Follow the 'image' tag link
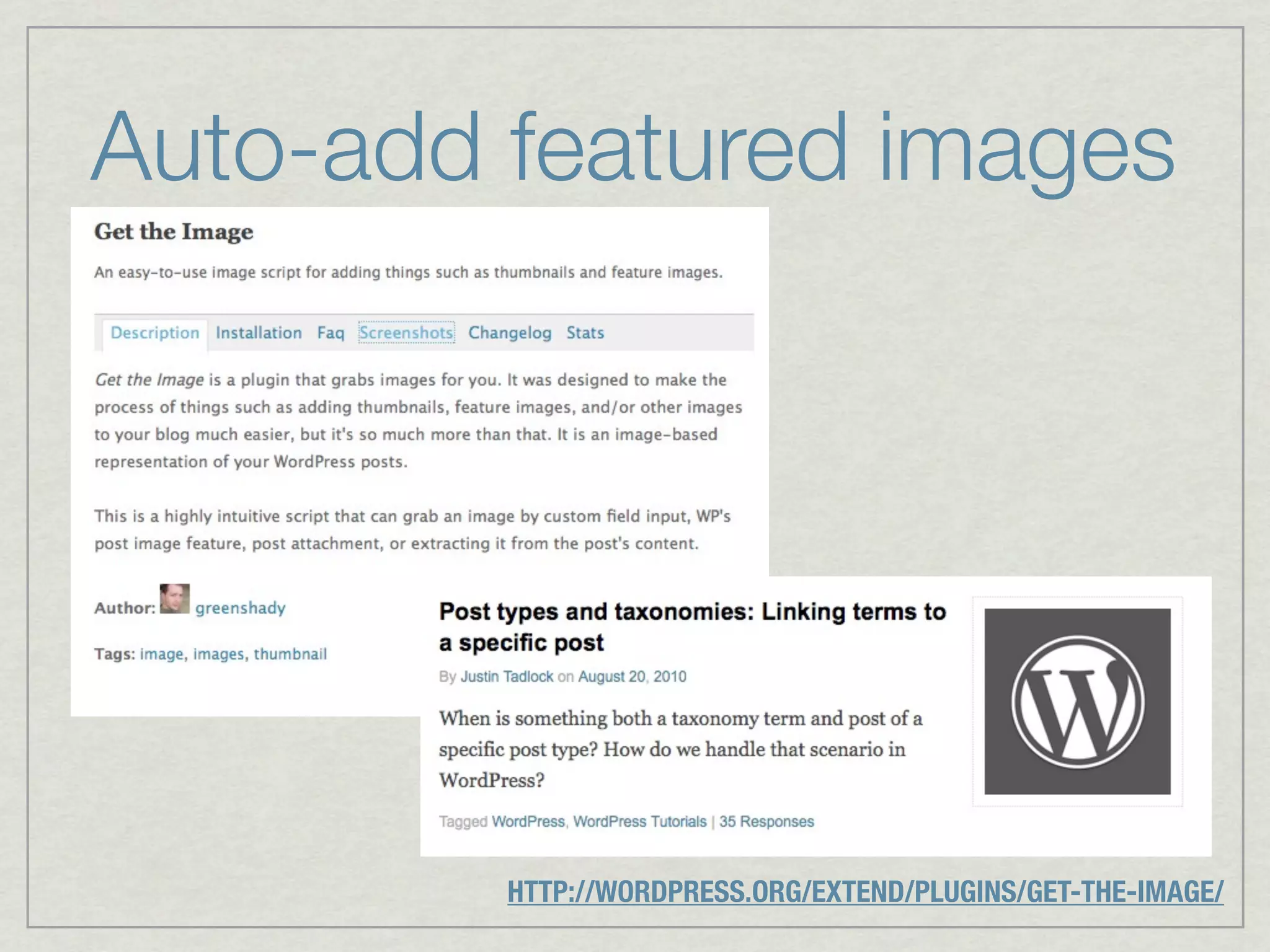The width and height of the screenshot is (1270, 952). [162, 654]
